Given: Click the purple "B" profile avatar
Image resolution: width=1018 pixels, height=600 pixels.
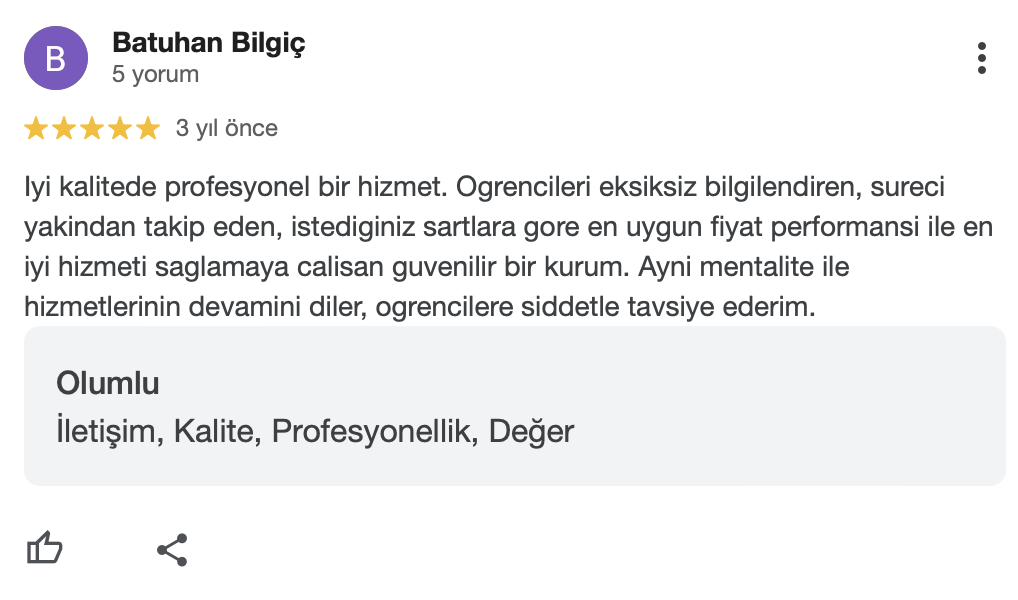Looking at the screenshot, I should tap(56, 58).
